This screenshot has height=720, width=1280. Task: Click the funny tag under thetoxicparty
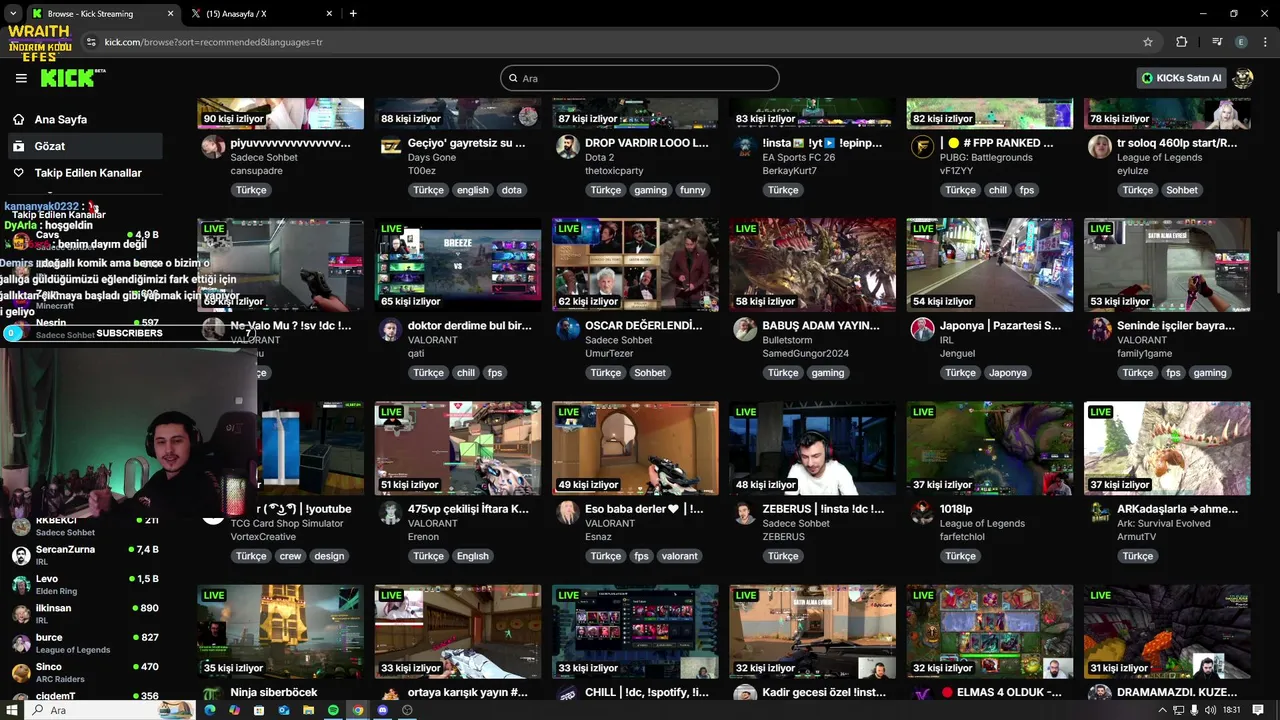(692, 190)
